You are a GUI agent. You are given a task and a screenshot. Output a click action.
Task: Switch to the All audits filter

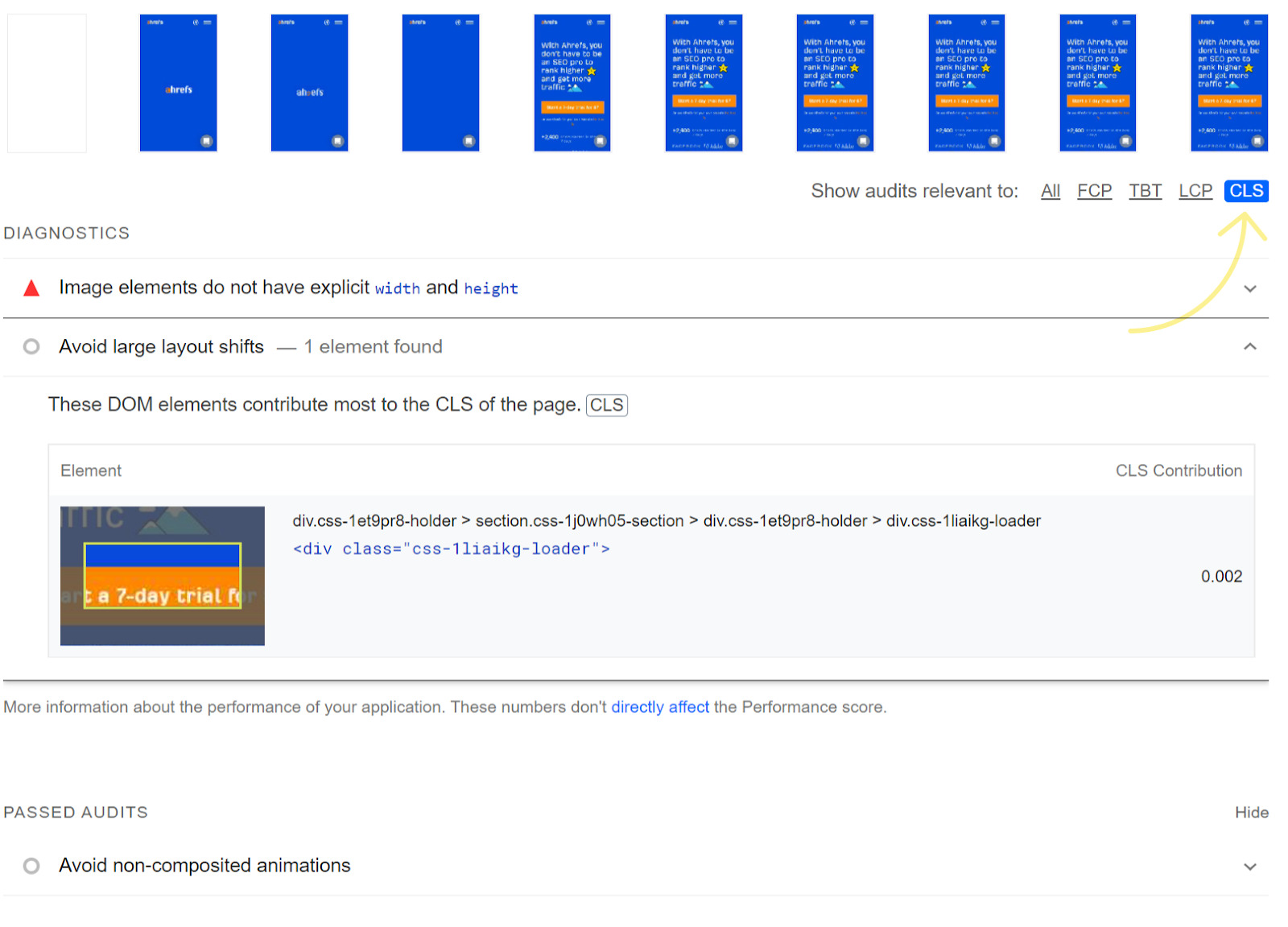click(1050, 191)
